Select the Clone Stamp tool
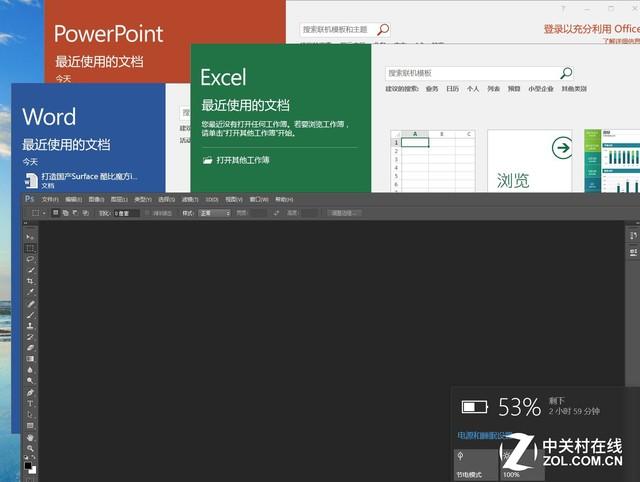Screen dimensions: 640x482 (30, 326)
